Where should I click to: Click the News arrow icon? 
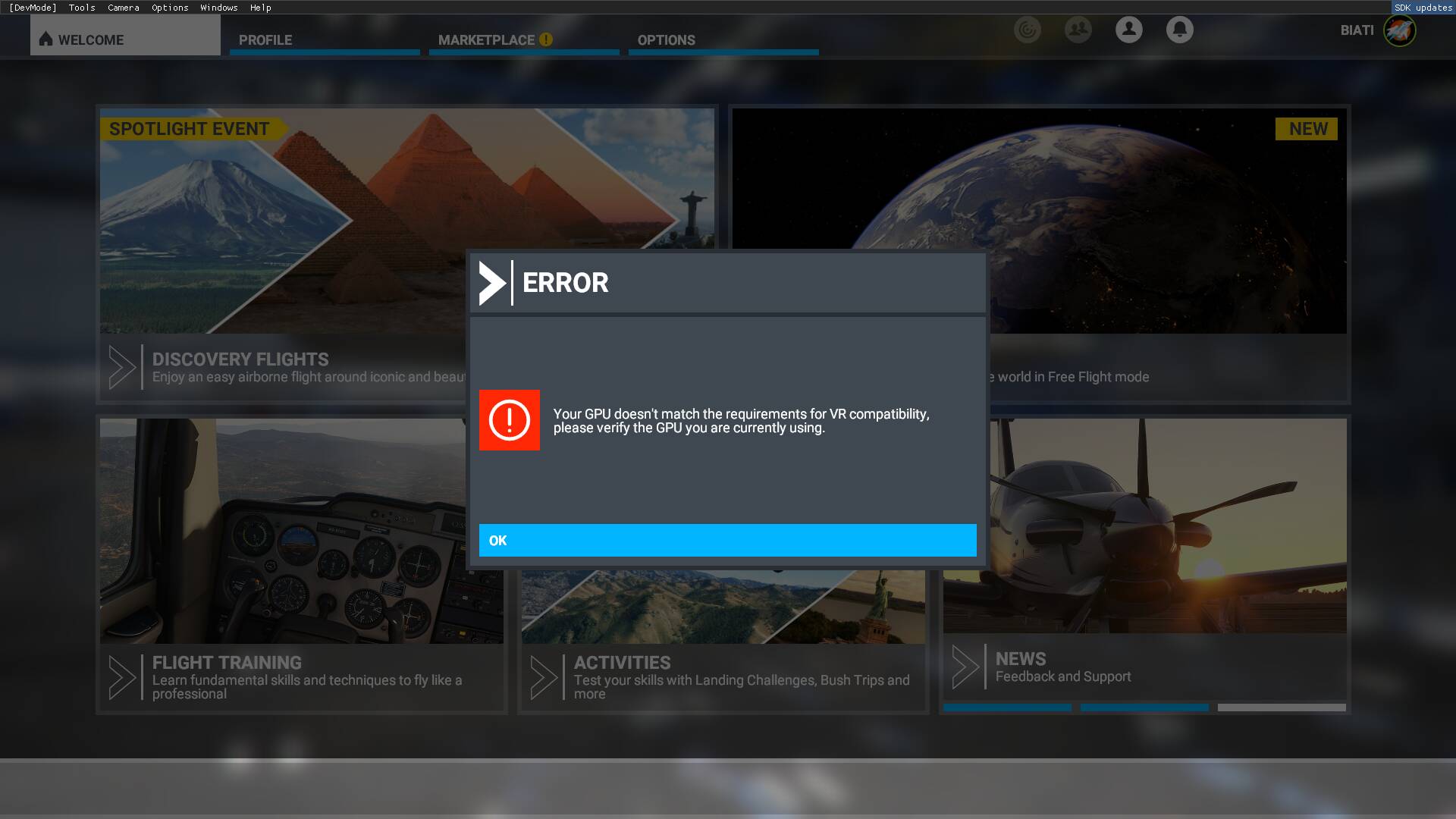click(x=965, y=667)
